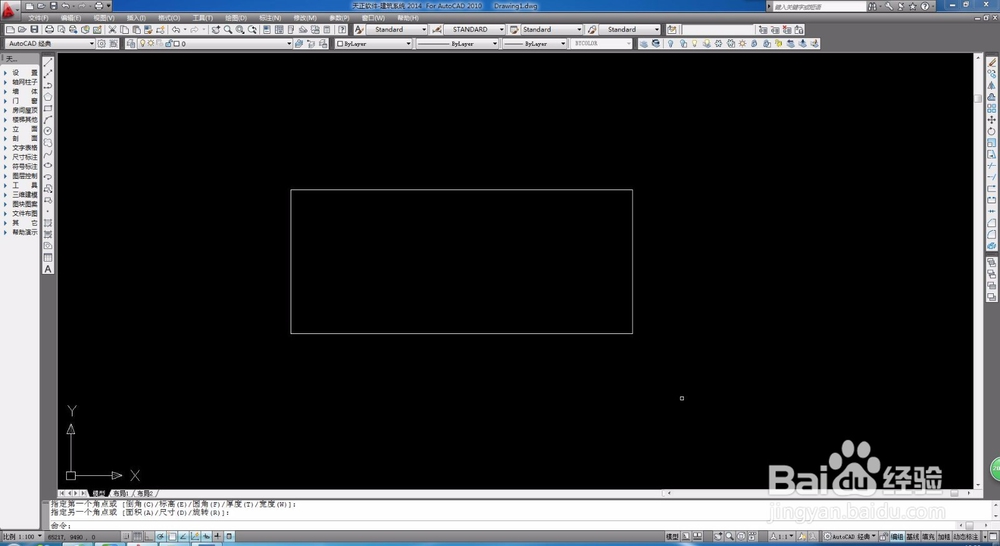Image resolution: width=1000 pixels, height=546 pixels.
Task: Click the Cut scissors icon
Action: point(112,29)
